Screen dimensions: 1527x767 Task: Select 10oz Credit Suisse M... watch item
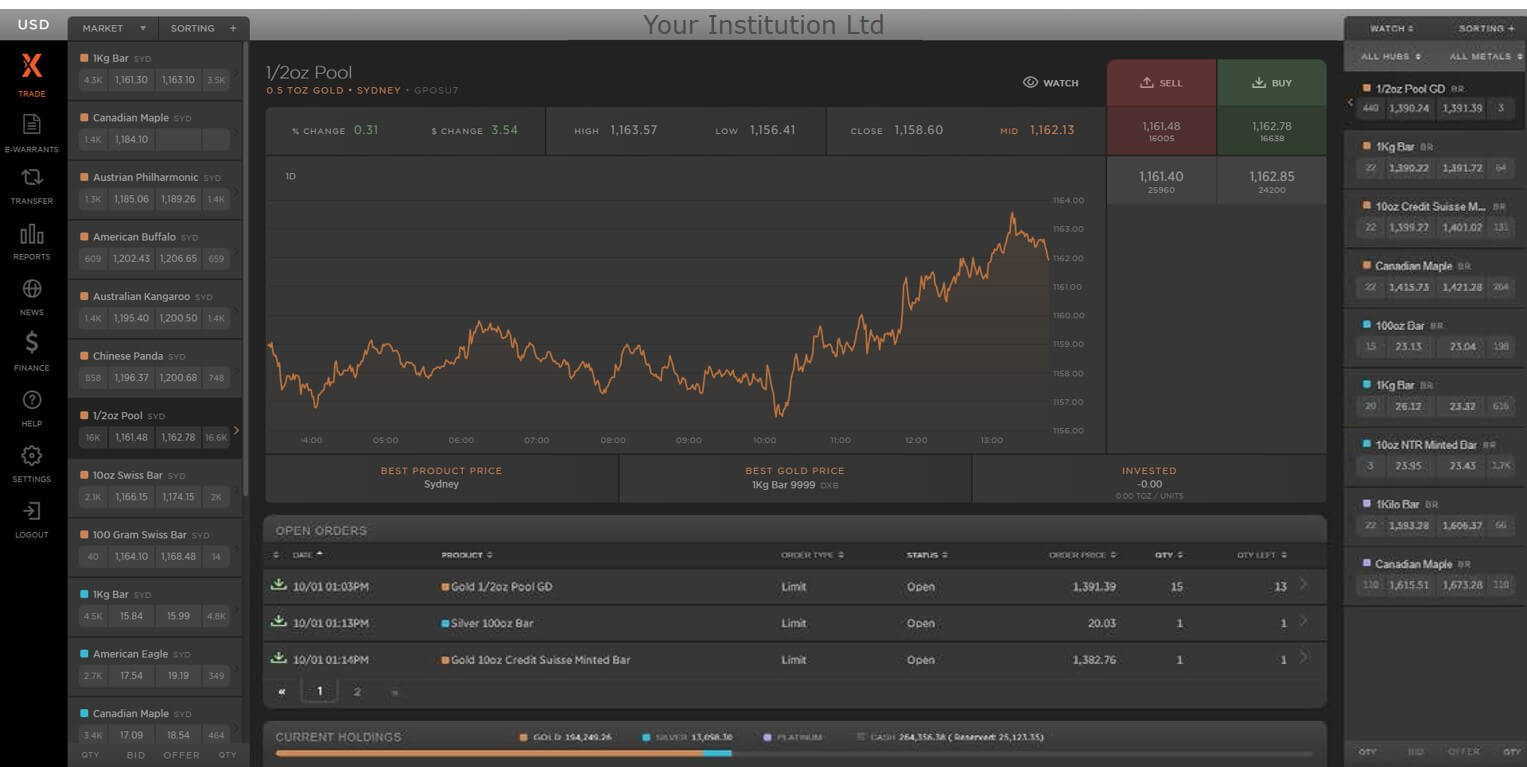point(1434,217)
